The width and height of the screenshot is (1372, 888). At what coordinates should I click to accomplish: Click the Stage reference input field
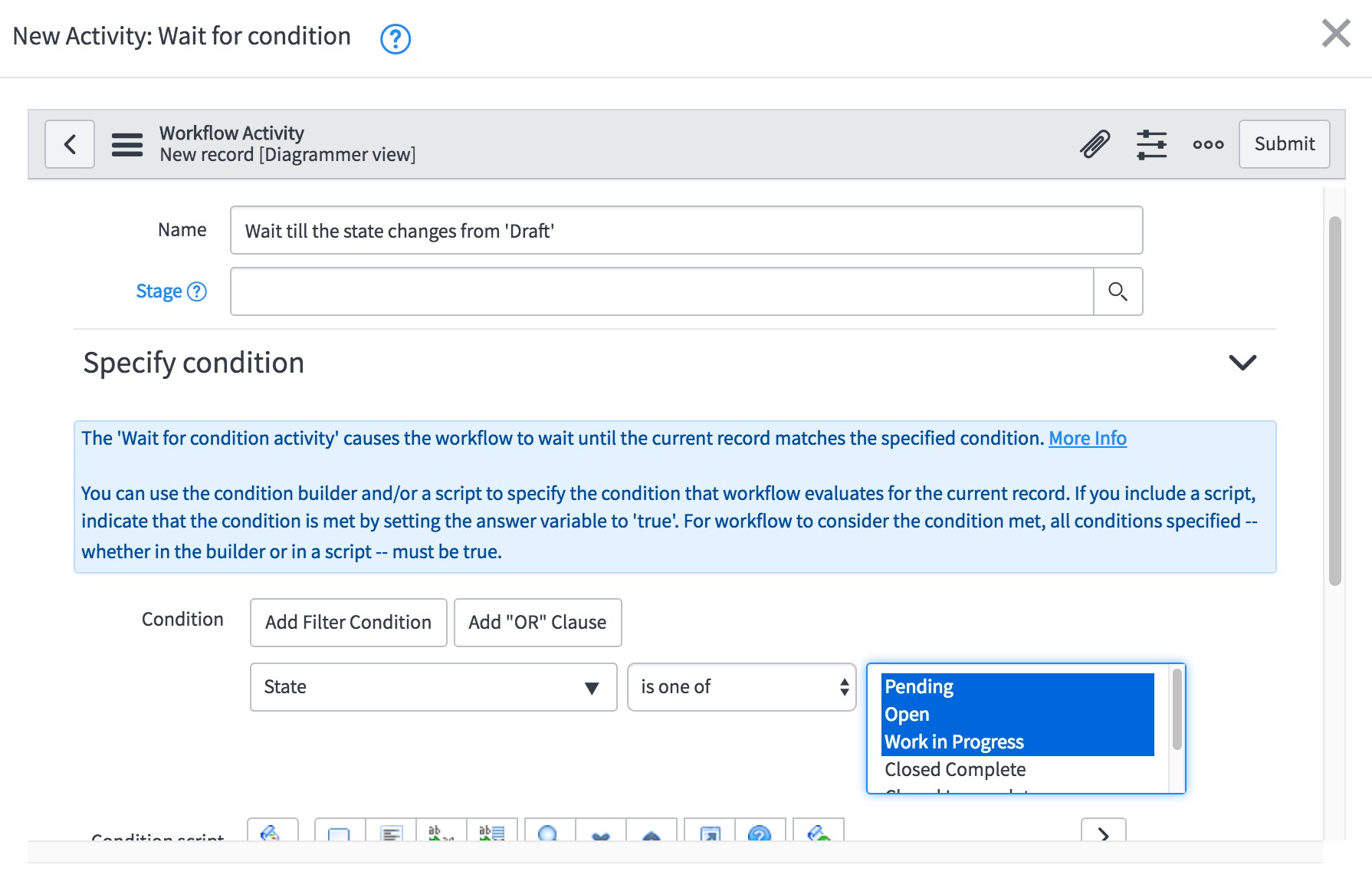[x=661, y=291]
